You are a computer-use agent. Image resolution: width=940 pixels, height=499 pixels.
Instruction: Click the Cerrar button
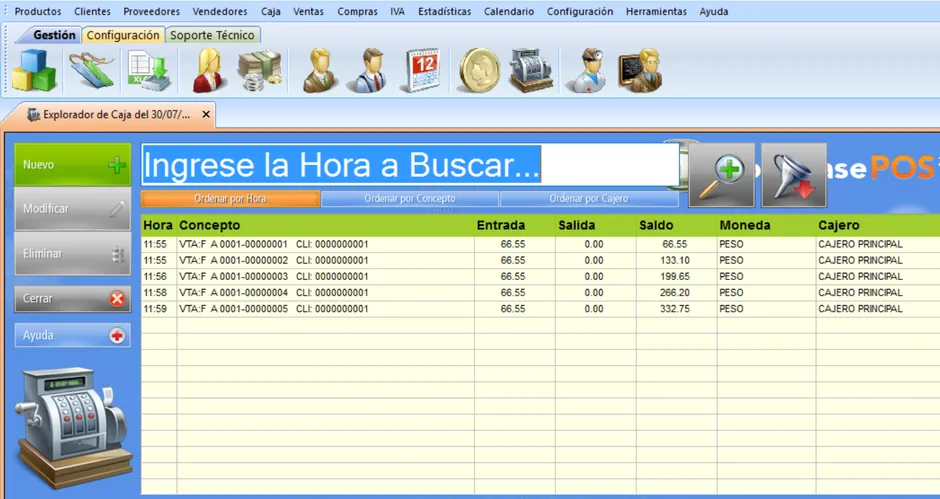click(73, 299)
